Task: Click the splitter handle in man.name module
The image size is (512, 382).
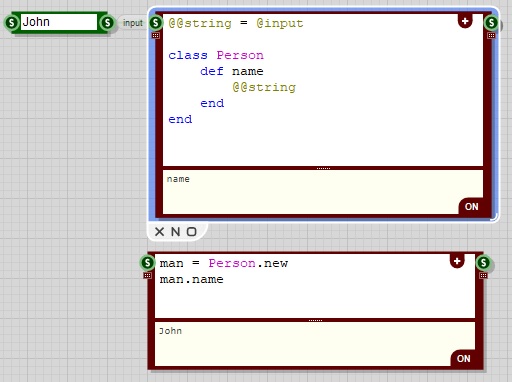Action: pyautogui.click(x=315, y=320)
